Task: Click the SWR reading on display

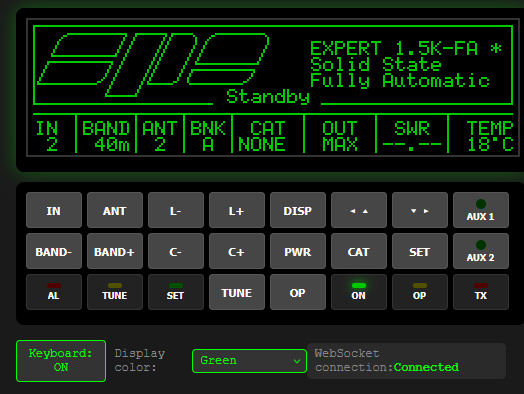Action: 412,136
